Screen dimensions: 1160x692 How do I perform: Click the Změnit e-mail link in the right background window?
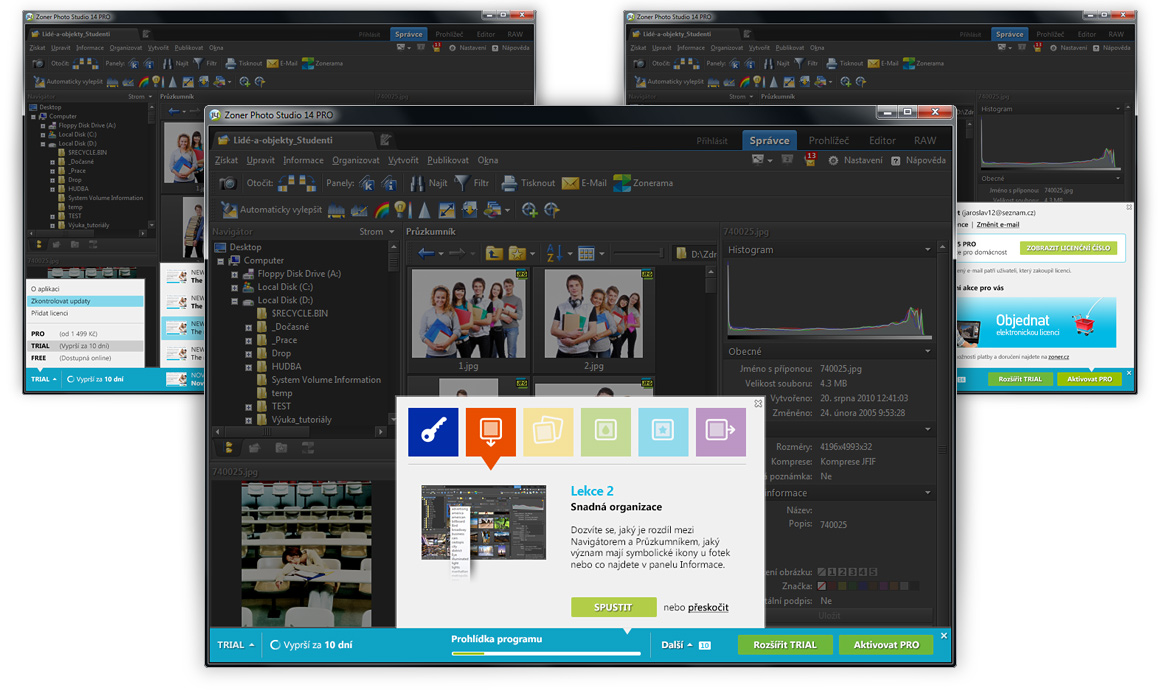point(997,224)
